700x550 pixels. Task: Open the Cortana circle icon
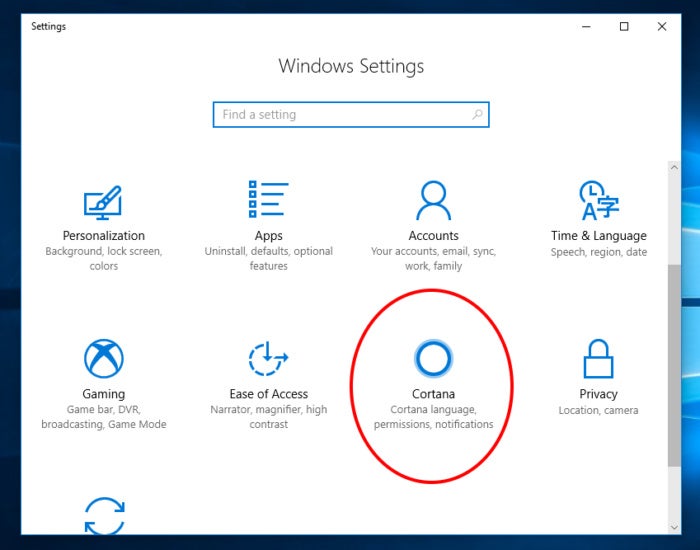(433, 358)
